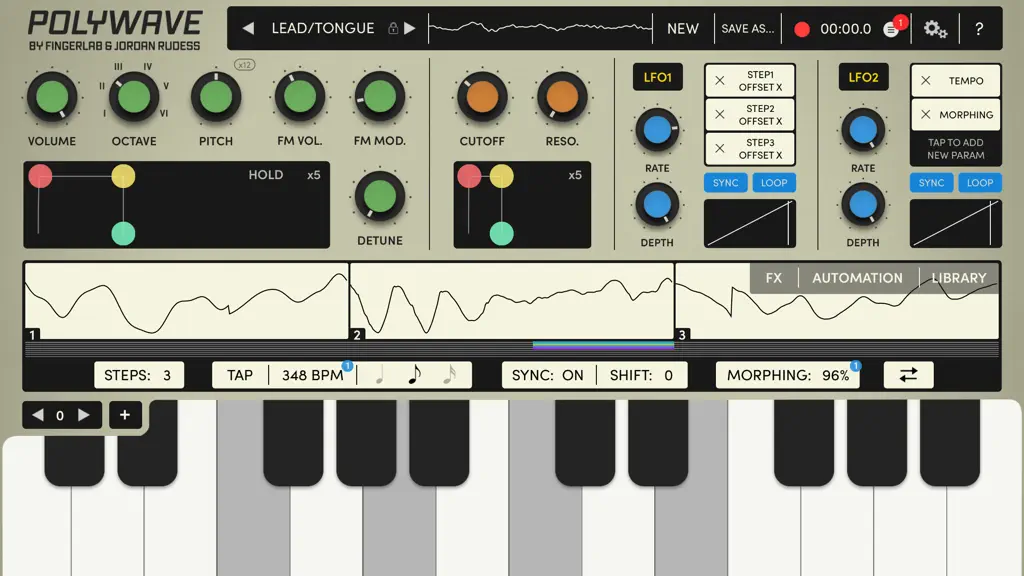
Task: Click the FM MOD. knob
Action: 379,97
